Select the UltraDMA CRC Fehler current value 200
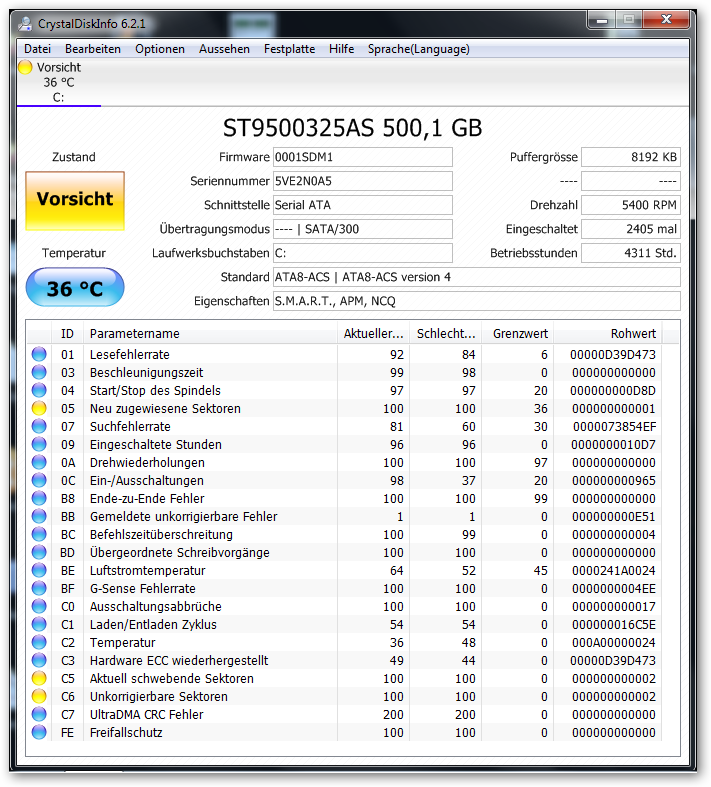Viewport: 711px width, 787px height. click(393, 715)
